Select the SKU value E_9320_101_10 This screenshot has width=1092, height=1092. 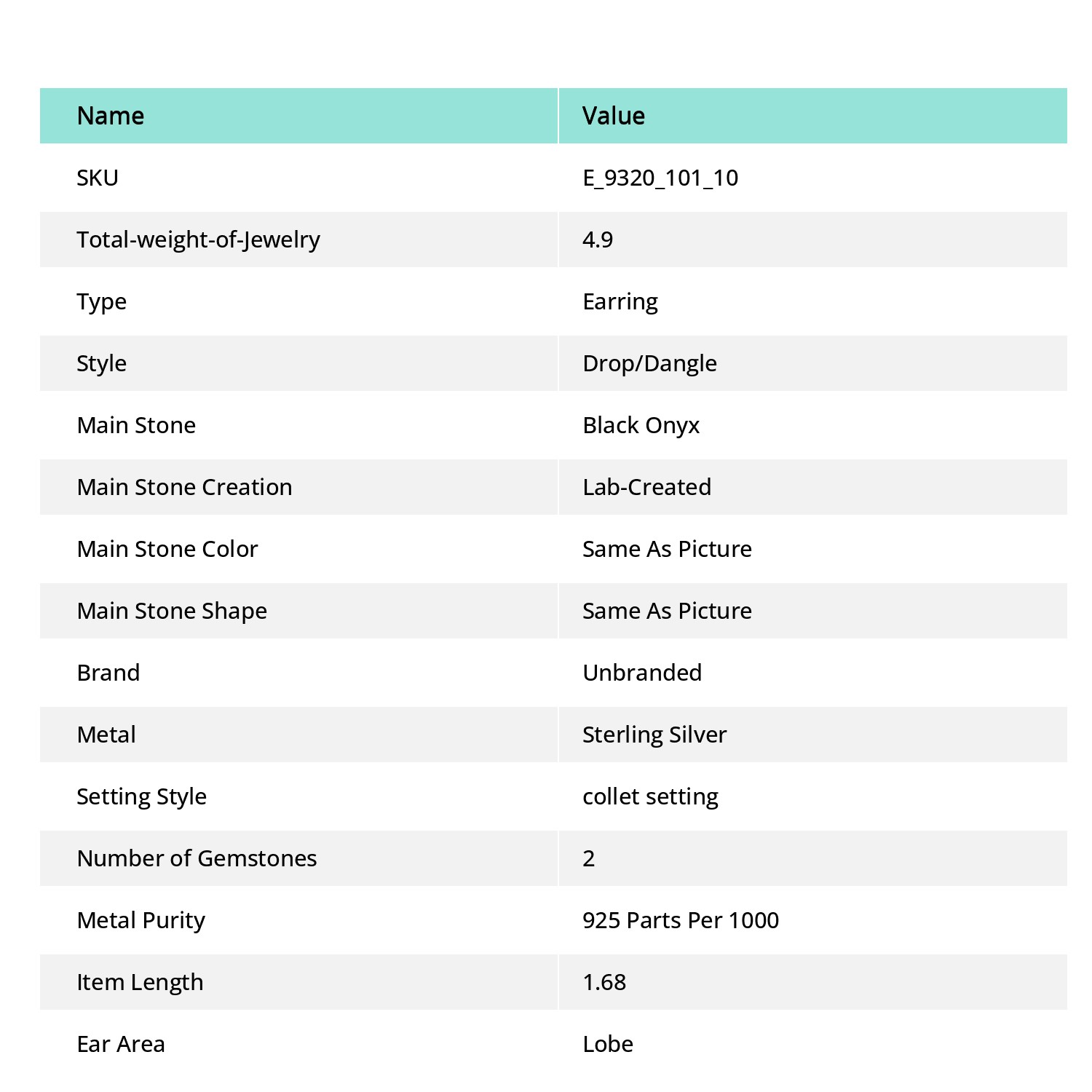[x=660, y=178]
